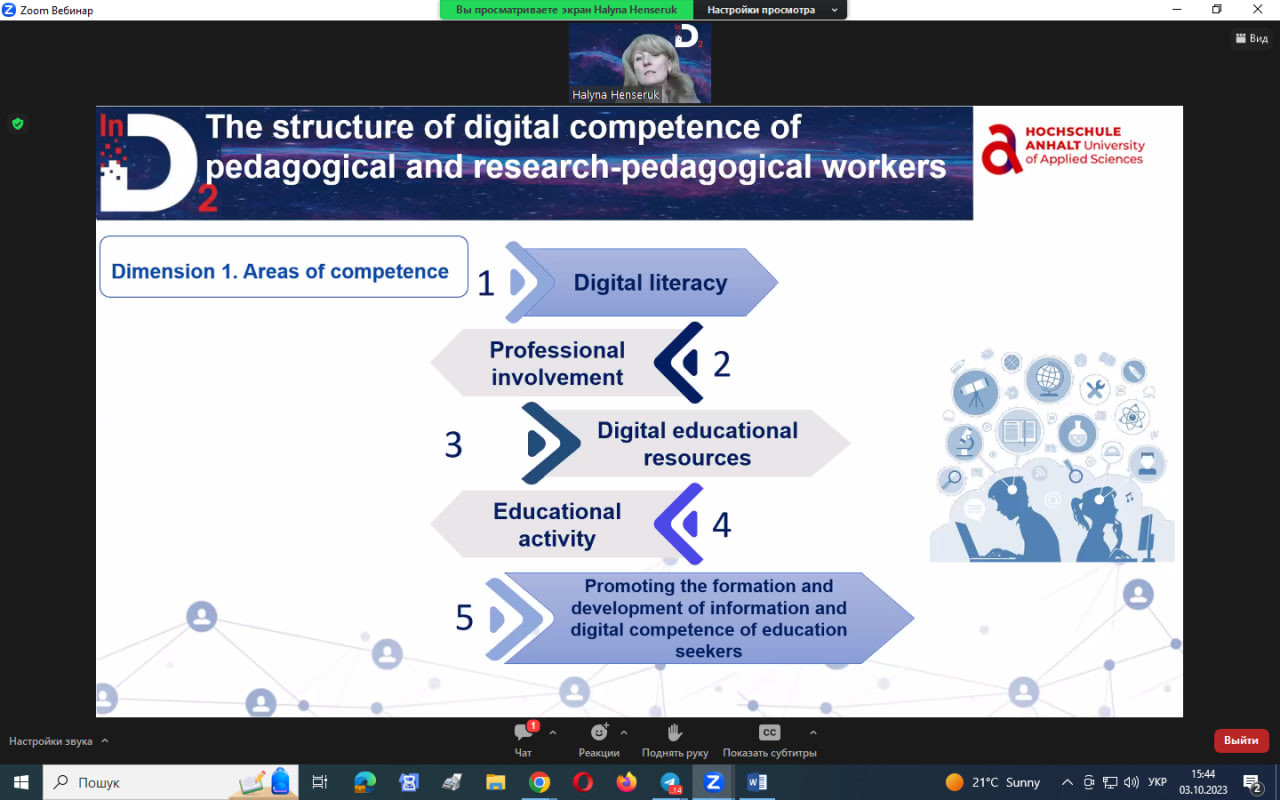Select Halyna Henseruk's video thumbnail

(x=640, y=63)
